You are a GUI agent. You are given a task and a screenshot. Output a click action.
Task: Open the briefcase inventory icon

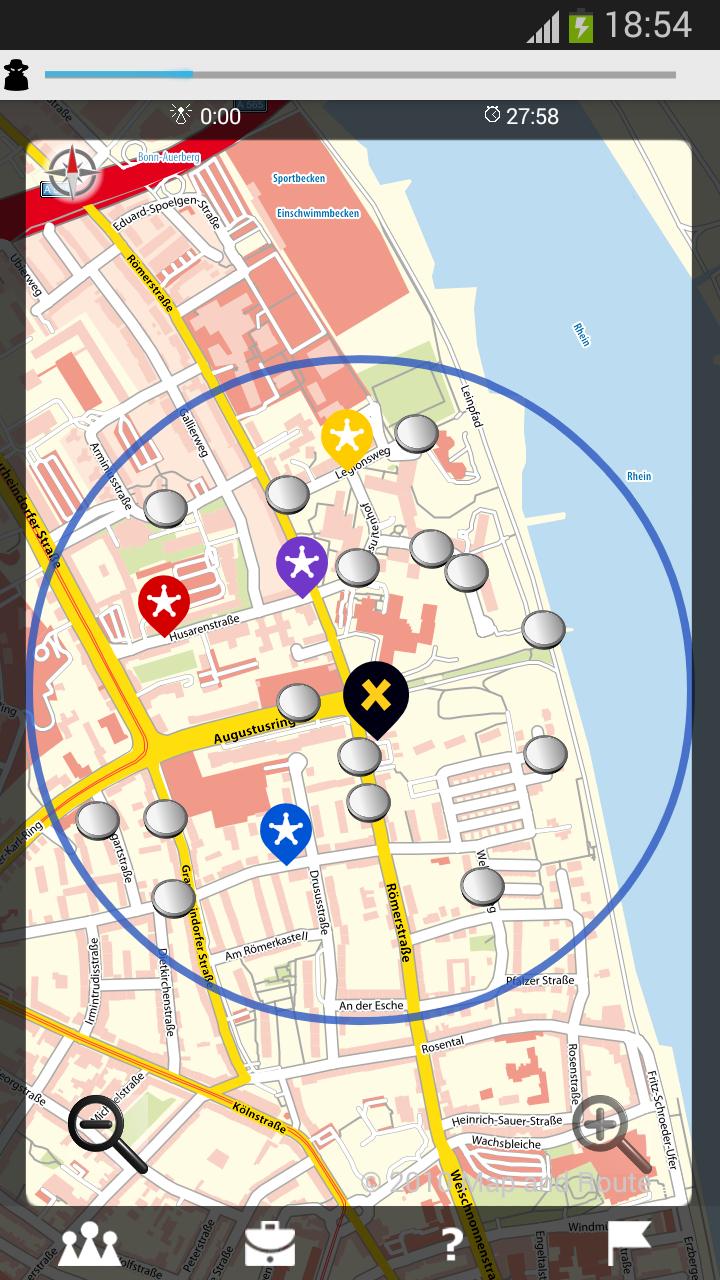coord(270,1244)
